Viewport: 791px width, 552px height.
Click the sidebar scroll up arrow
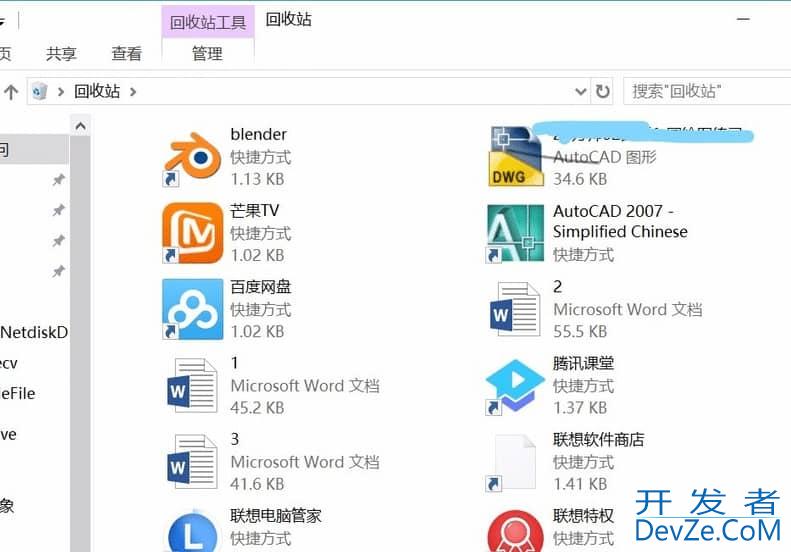tap(80, 126)
